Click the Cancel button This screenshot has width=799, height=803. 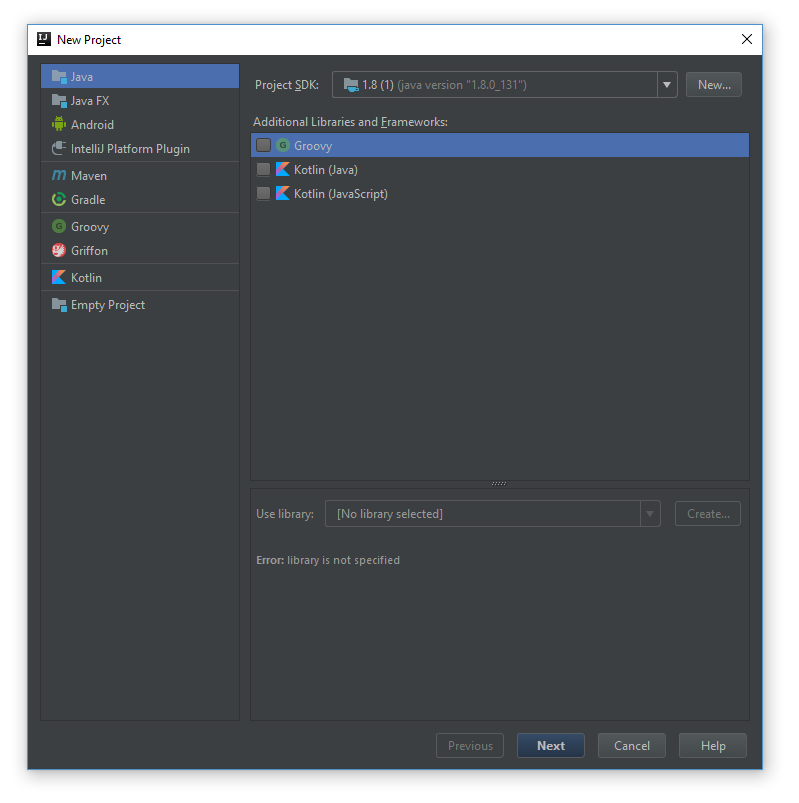[x=632, y=746]
